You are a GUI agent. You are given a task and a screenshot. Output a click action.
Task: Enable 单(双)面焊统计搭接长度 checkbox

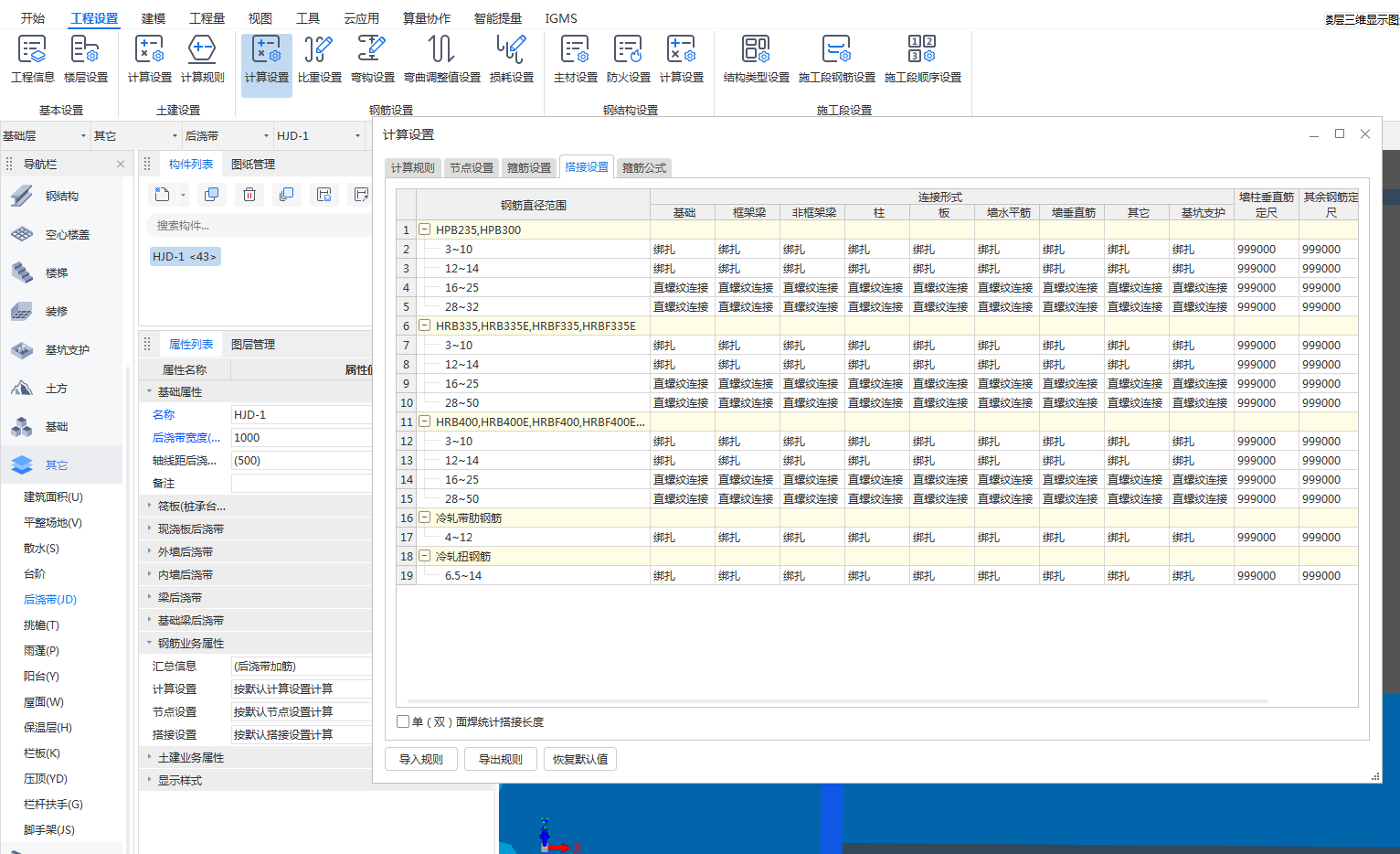point(403,722)
